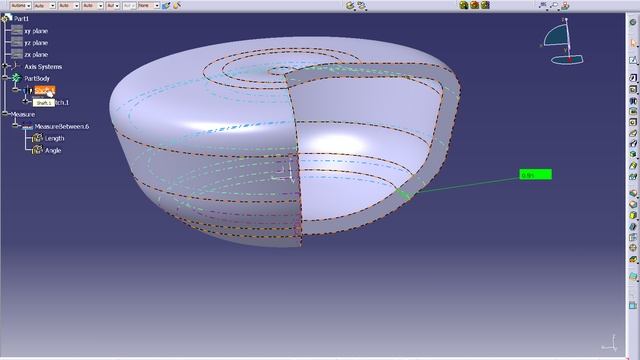Collapse the Shaft.1 tree node
The height and width of the screenshot is (360, 640).
tap(16, 90)
